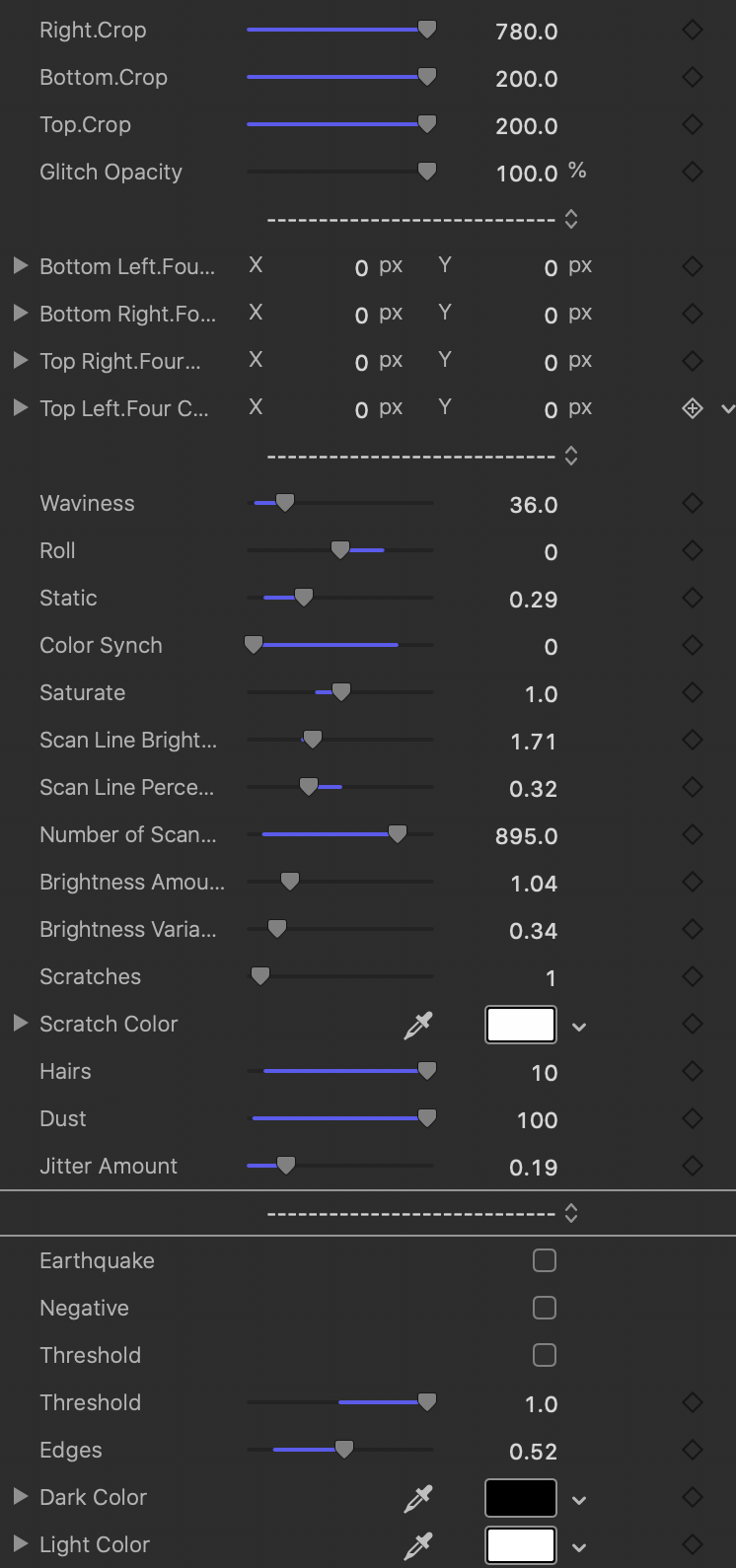The width and height of the screenshot is (736, 1568).
Task: Open the divider popup above Waviness
Action: pyautogui.click(x=570, y=456)
